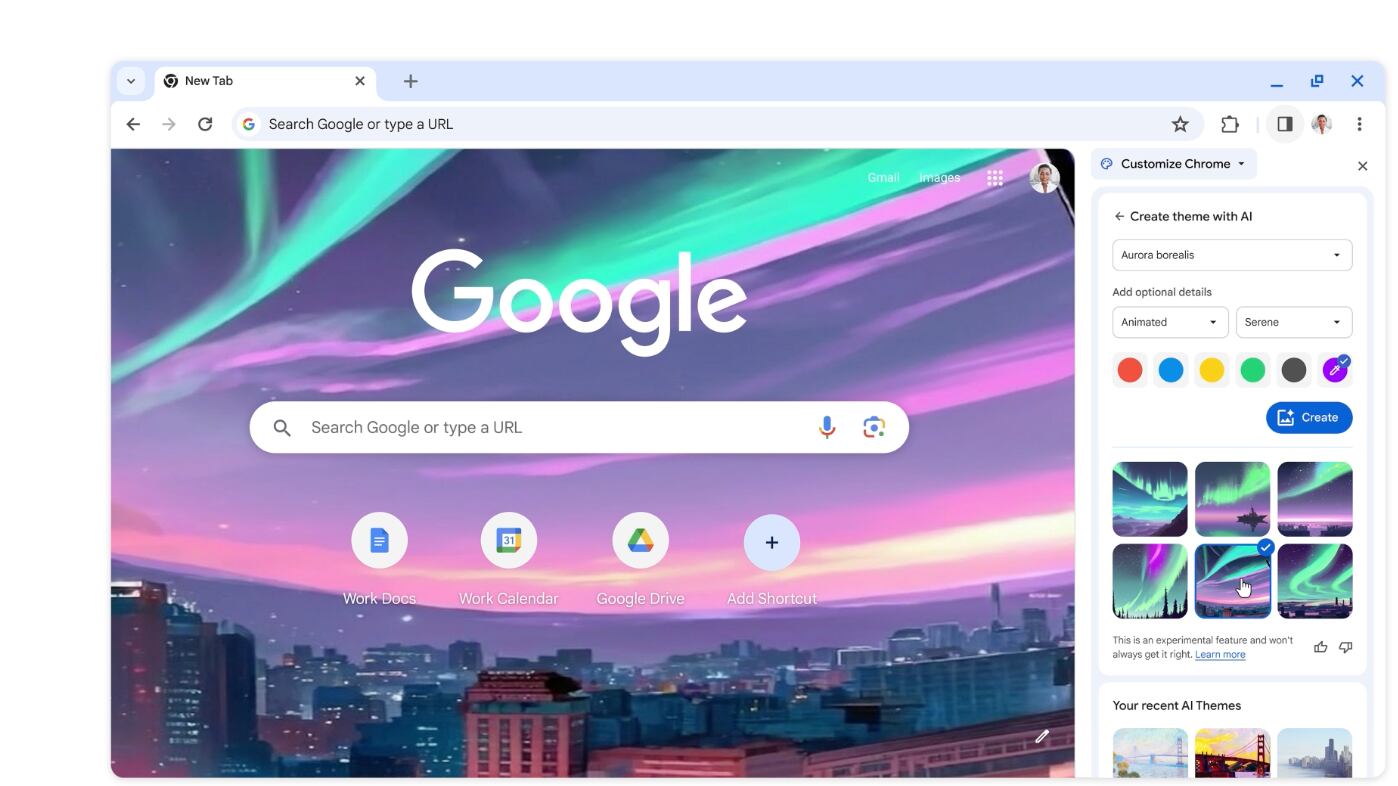The image size is (1398, 786).
Task: Pick the yellow color swatch
Action: (1212, 370)
